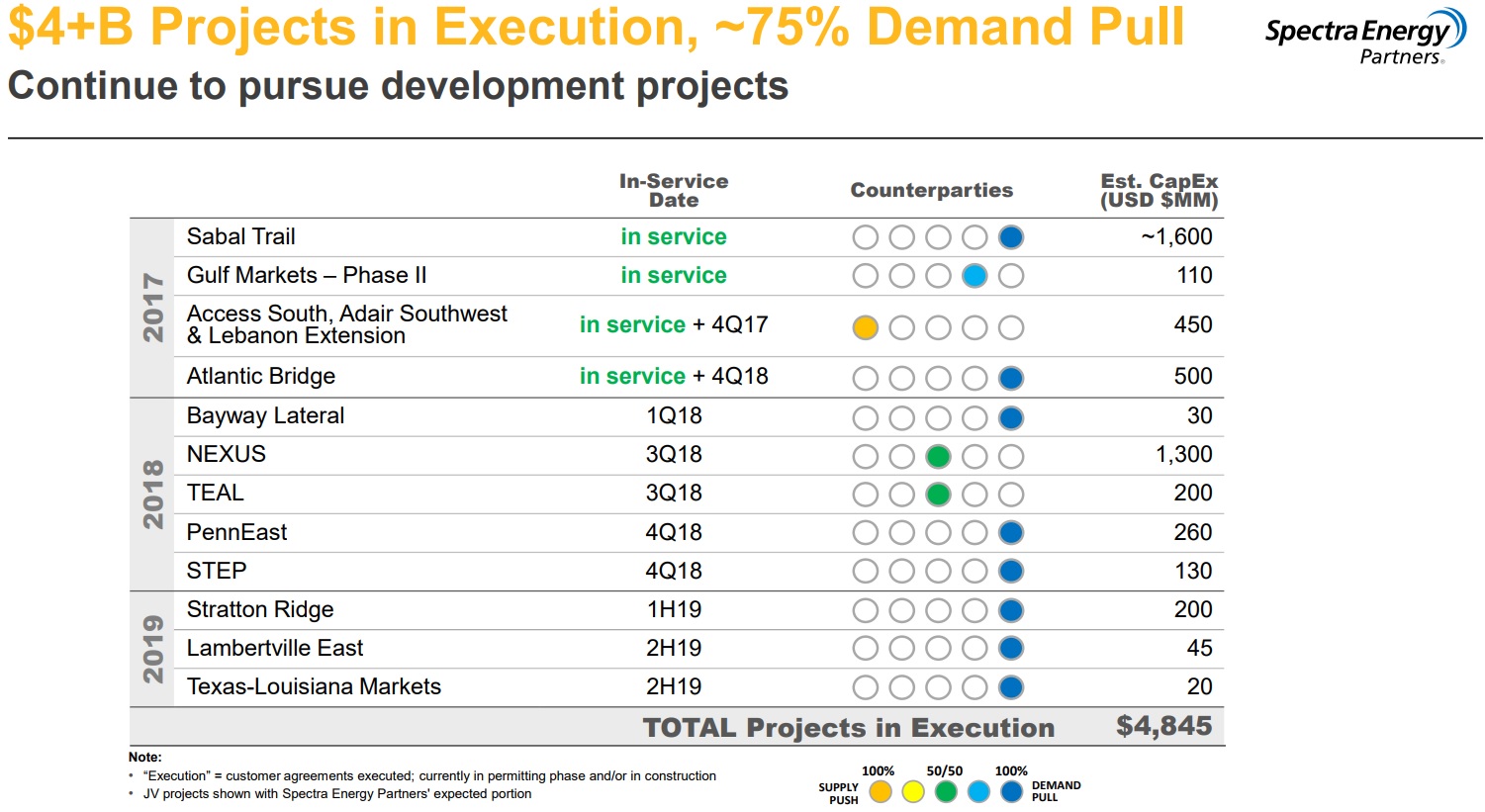Click the "Texas-Louisiana Markets" project name
1485x812 pixels.
tap(314, 686)
